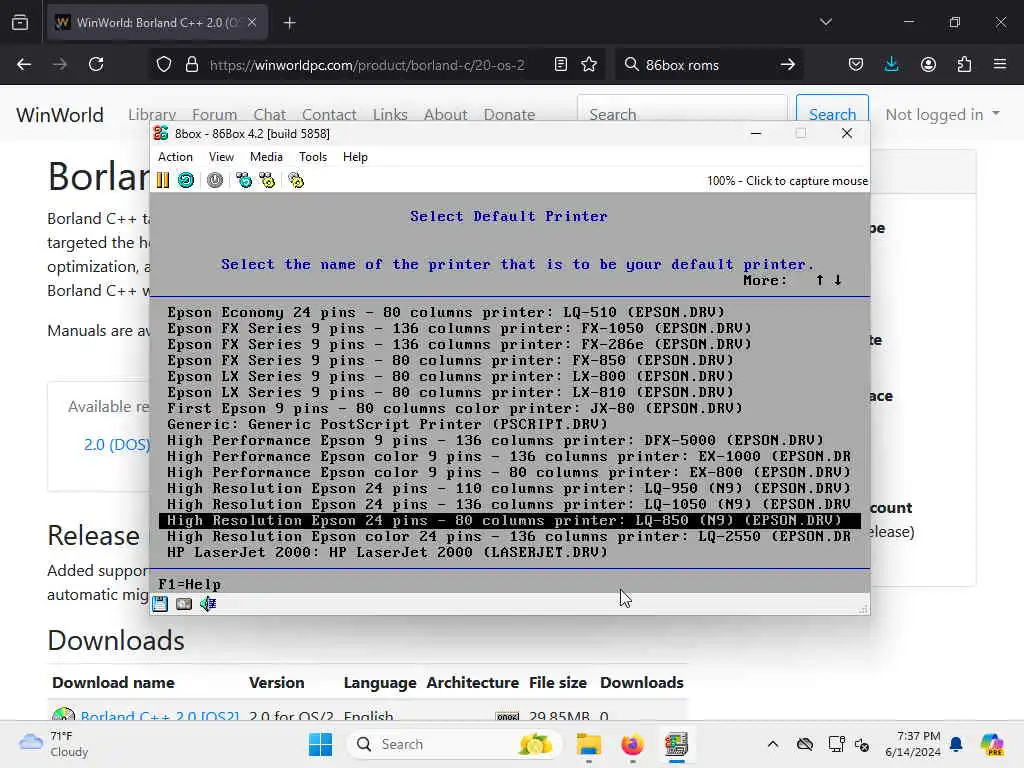Image resolution: width=1024 pixels, height=768 pixels.
Task: Open the Not logged in dropdown
Action: [x=942, y=114]
